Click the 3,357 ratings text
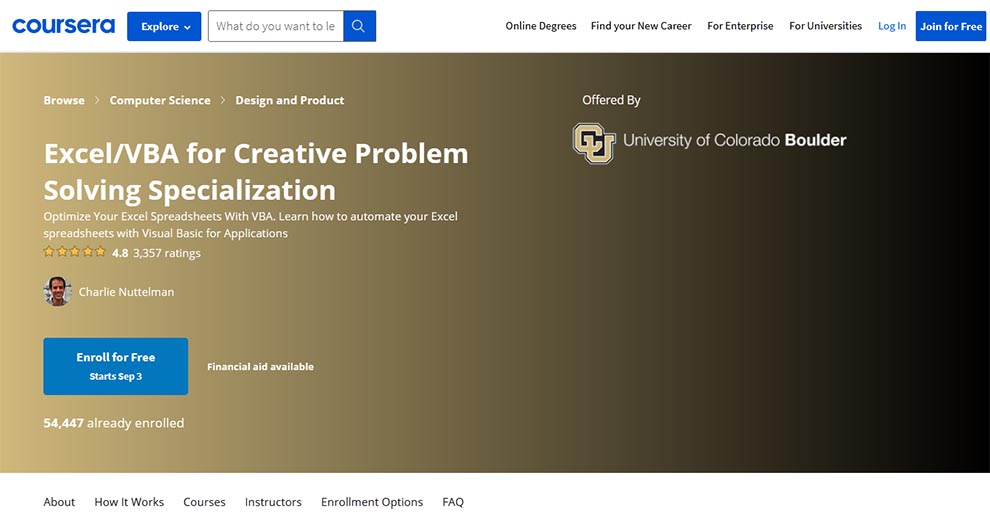This screenshot has height=528, width=990. coord(167,253)
